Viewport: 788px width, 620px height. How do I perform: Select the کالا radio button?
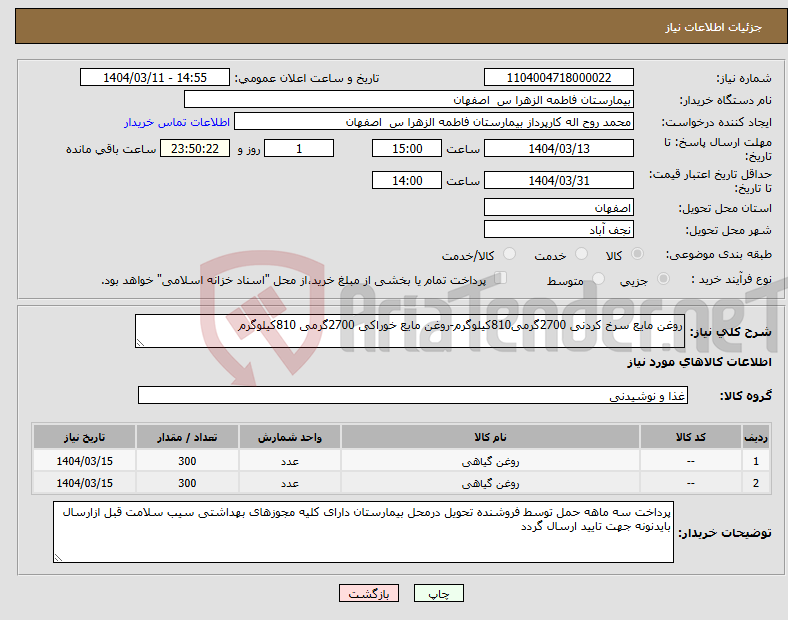pos(637,254)
